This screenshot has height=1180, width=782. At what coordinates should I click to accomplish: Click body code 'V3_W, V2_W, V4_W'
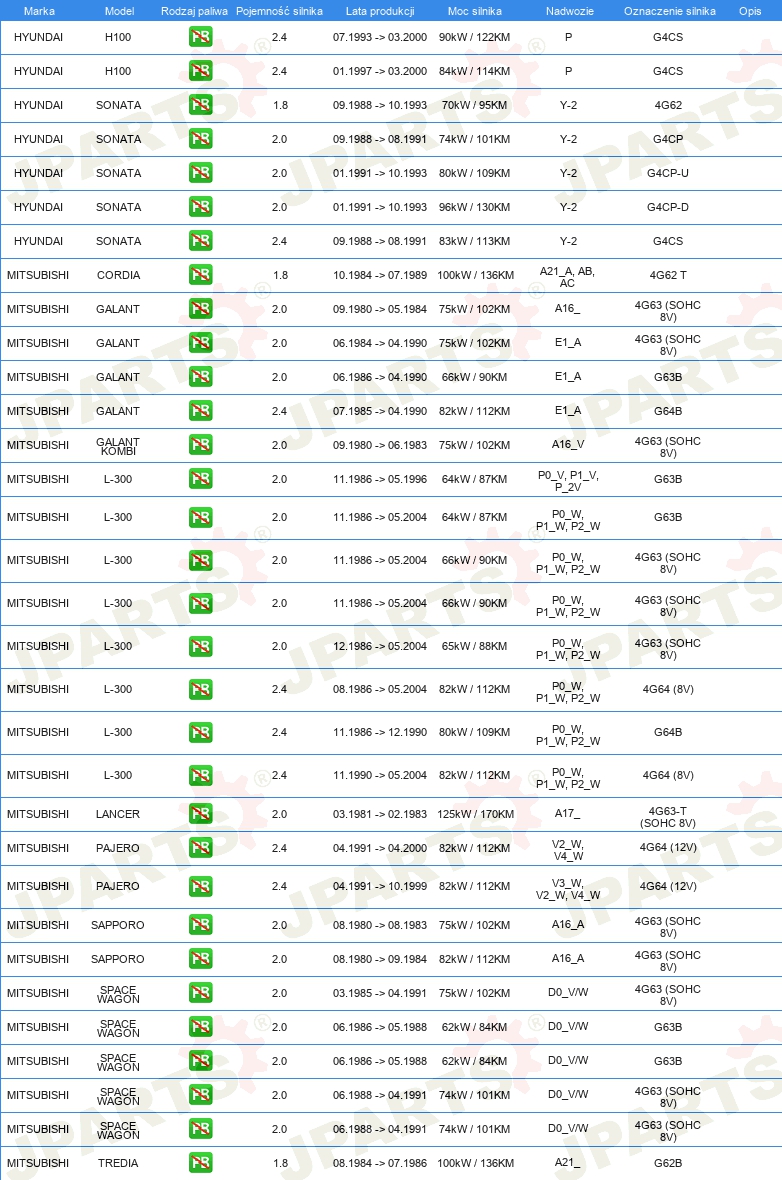568,888
